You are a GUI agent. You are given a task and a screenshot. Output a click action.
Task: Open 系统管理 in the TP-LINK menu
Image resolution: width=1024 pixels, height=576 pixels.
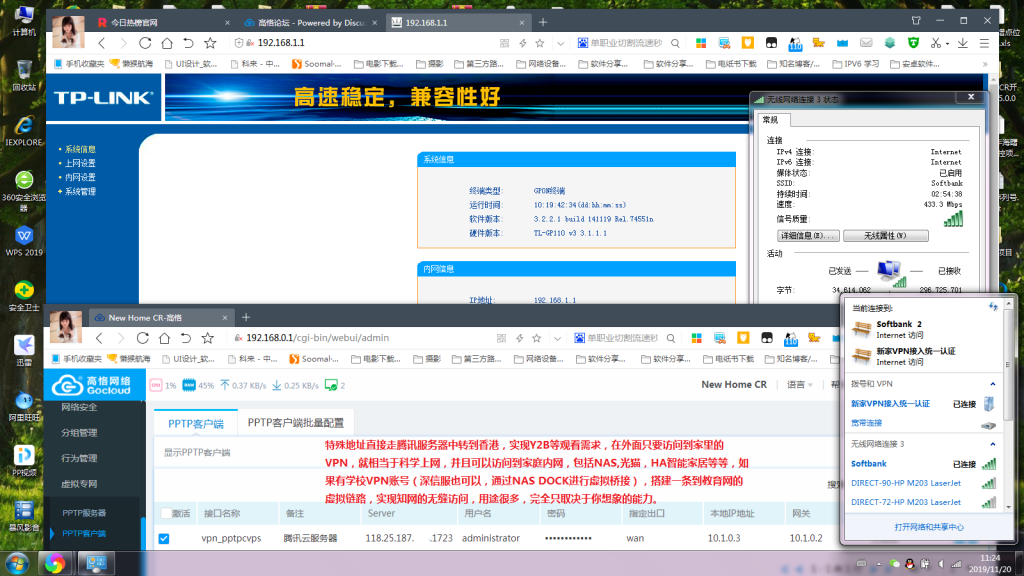click(x=80, y=191)
